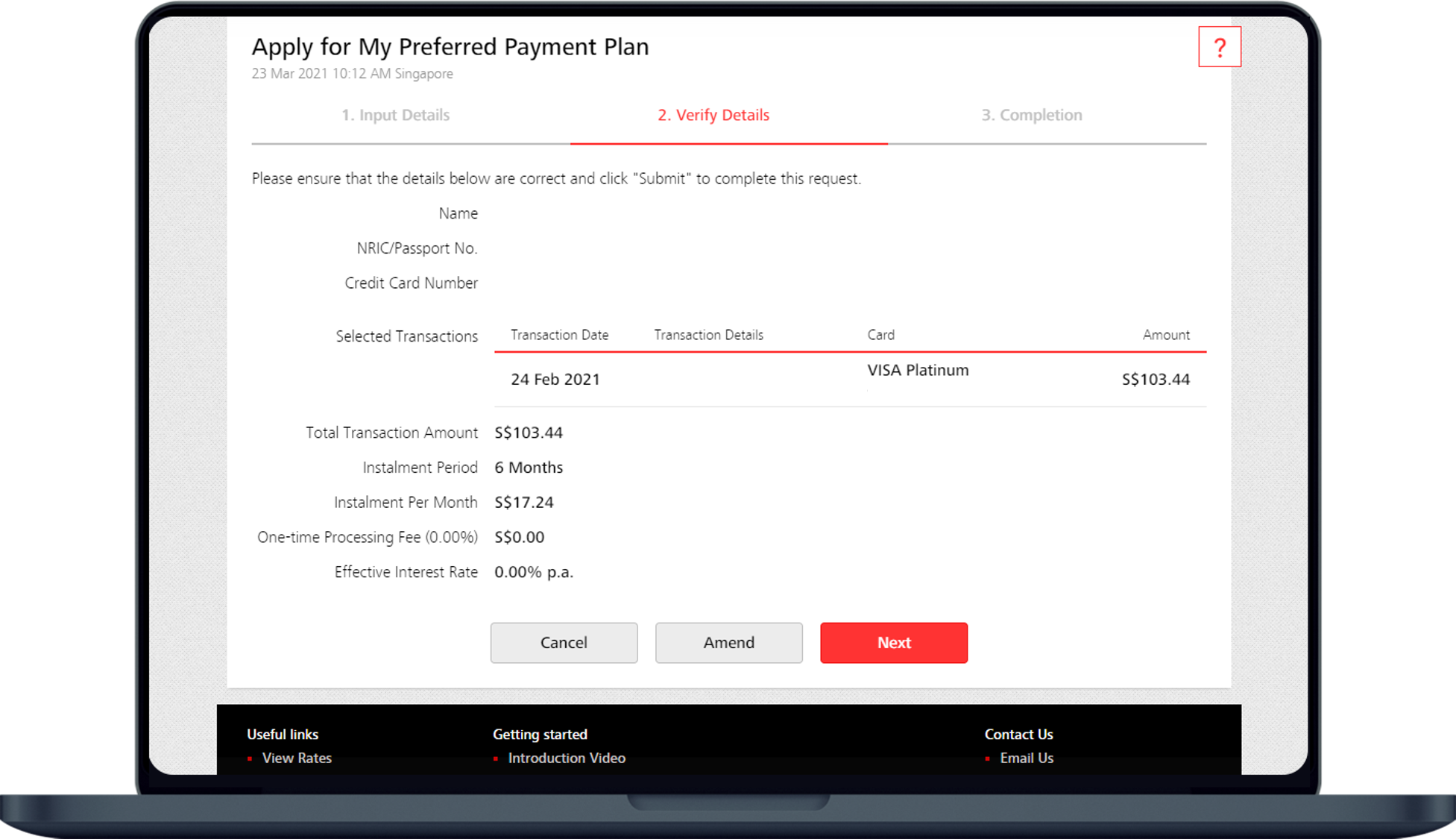1456x839 pixels.
Task: Click the Transaction Date column header
Action: (559, 335)
